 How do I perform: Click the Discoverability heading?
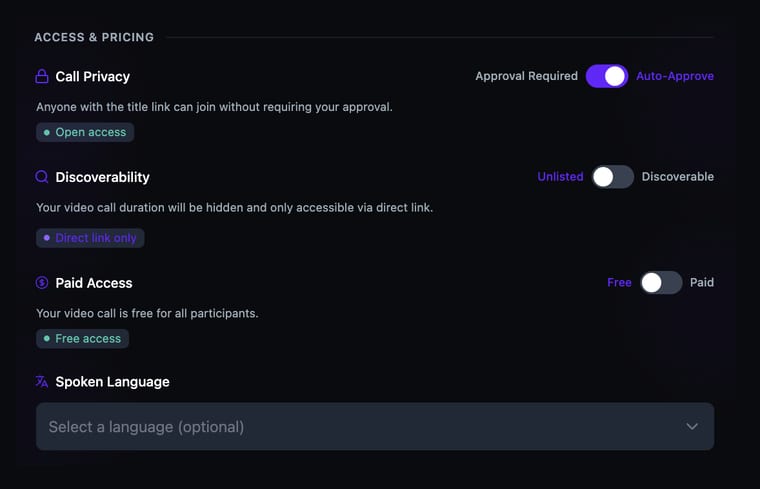click(x=102, y=177)
